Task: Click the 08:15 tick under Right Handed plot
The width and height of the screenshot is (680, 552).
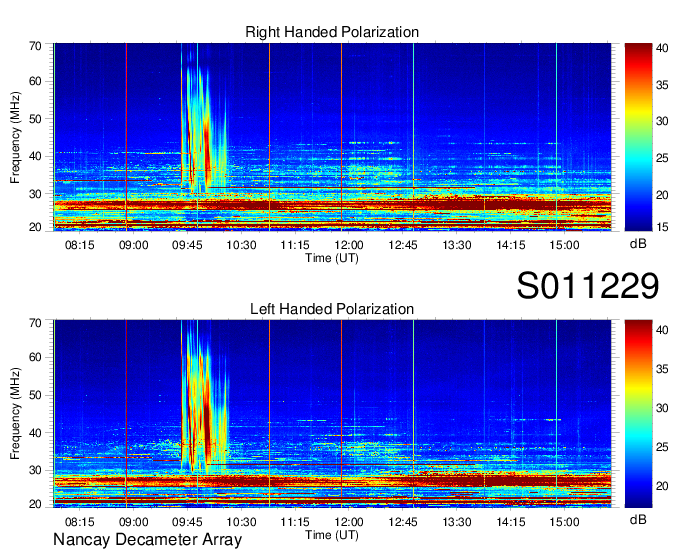Action: [80, 245]
